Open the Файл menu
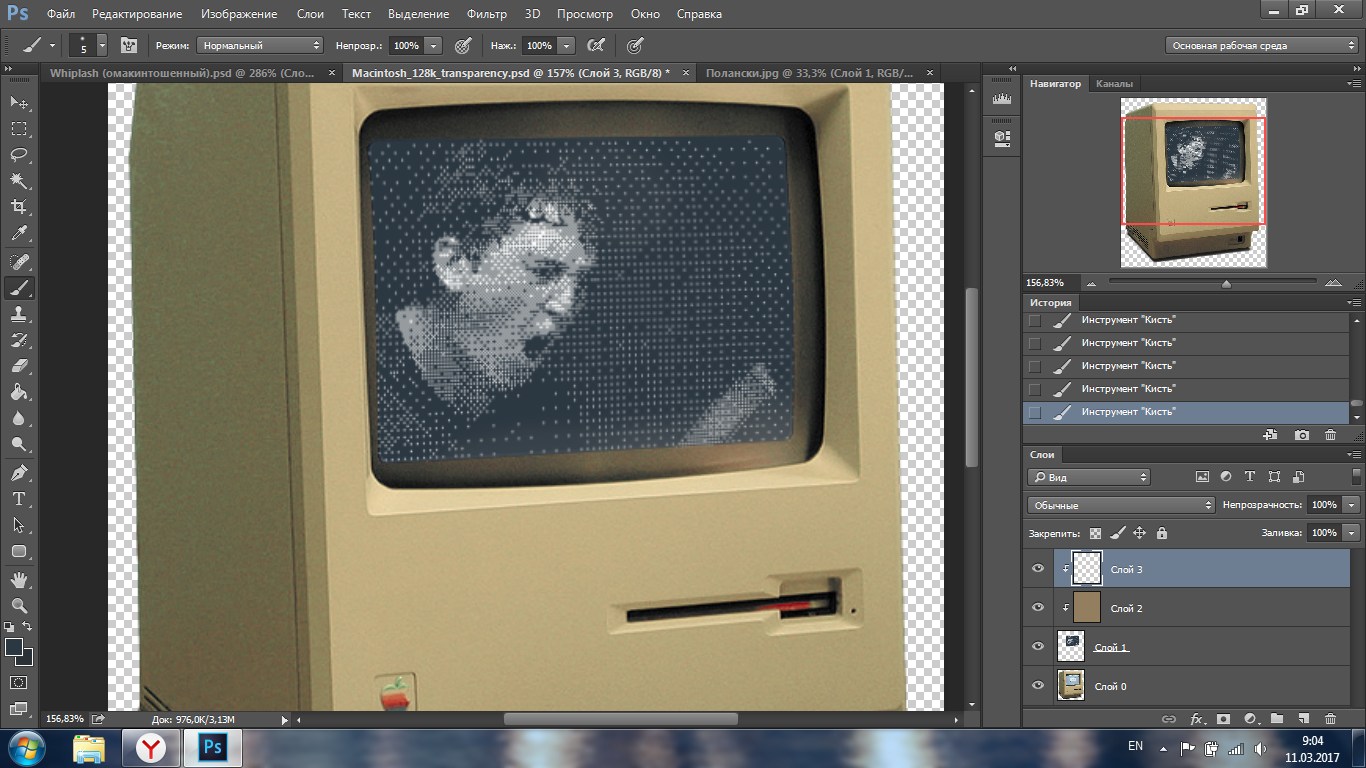 (61, 14)
